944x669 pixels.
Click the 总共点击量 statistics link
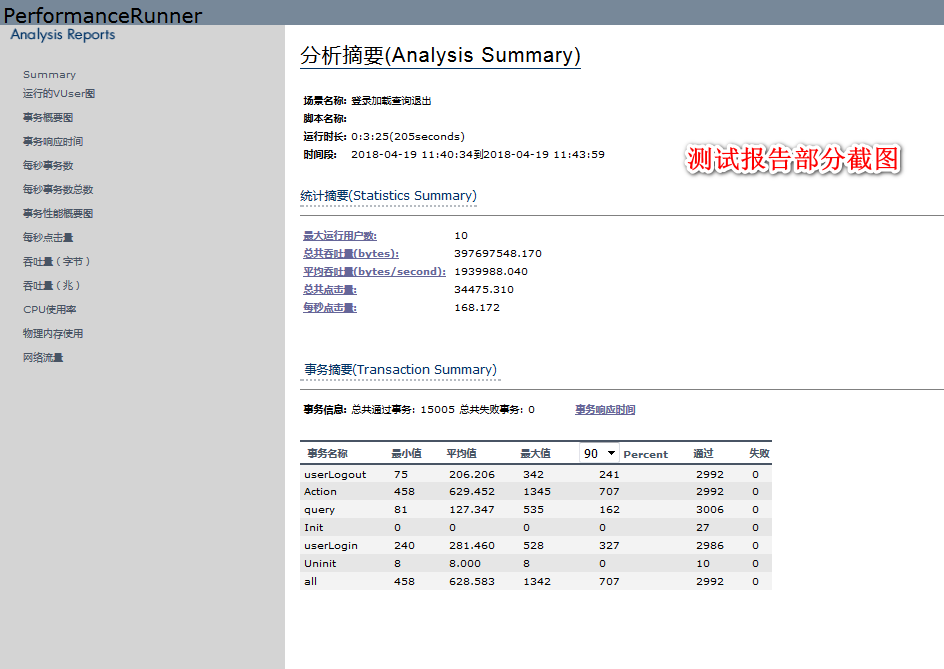[330, 290]
